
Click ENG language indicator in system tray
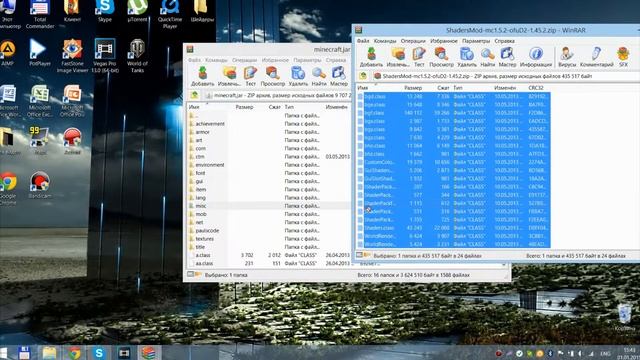[x=606, y=353]
